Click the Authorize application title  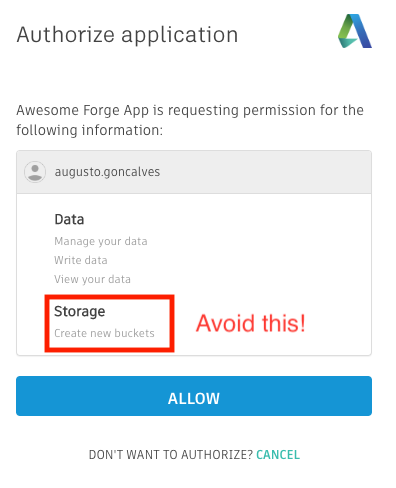coord(127,35)
